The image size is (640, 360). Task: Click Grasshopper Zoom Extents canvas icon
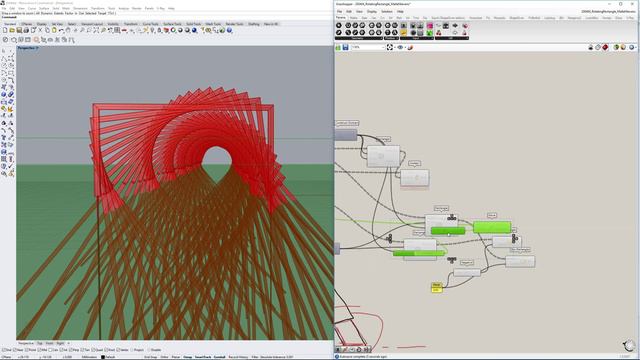390,47
